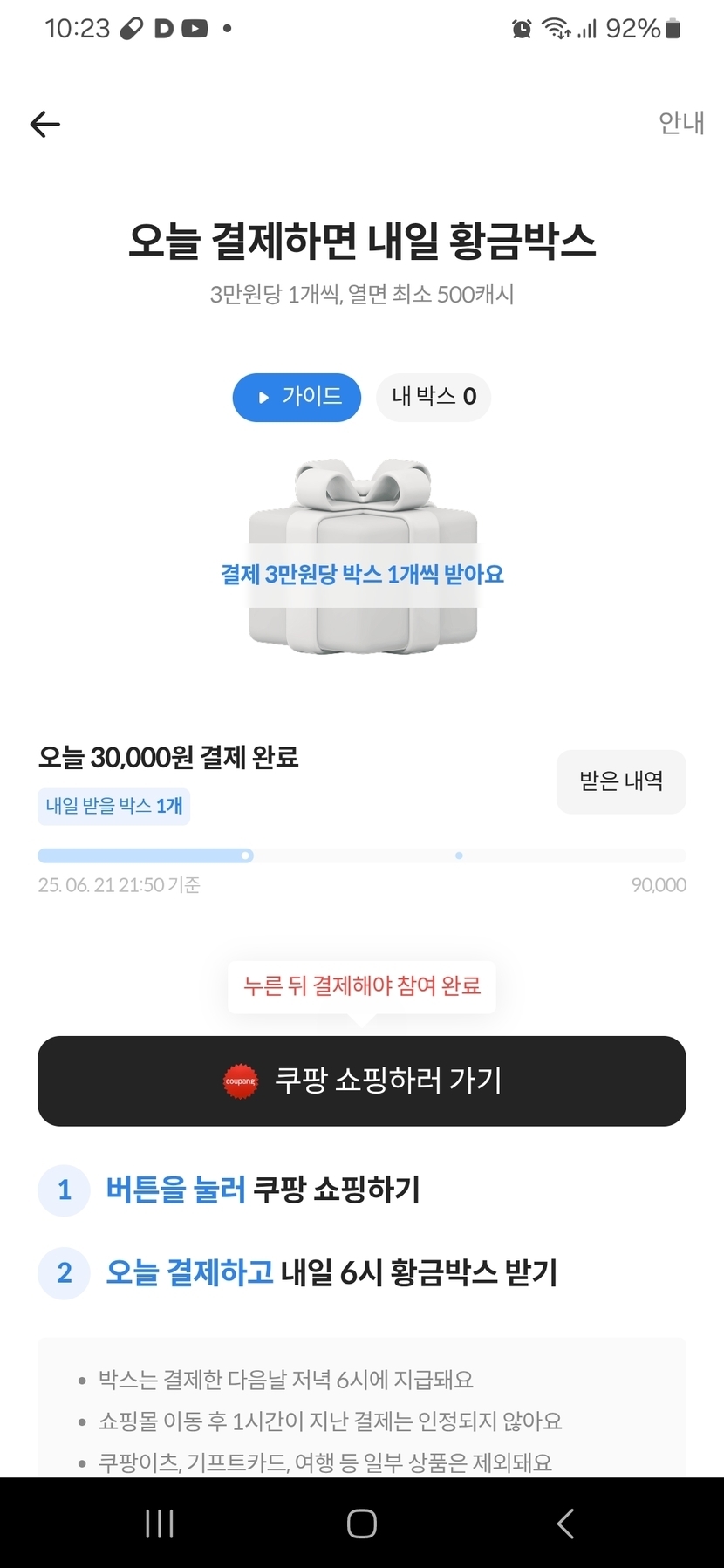Viewport: 724px width, 1568px height.
Task: Tap the step 2 number circle
Action: (64, 1273)
